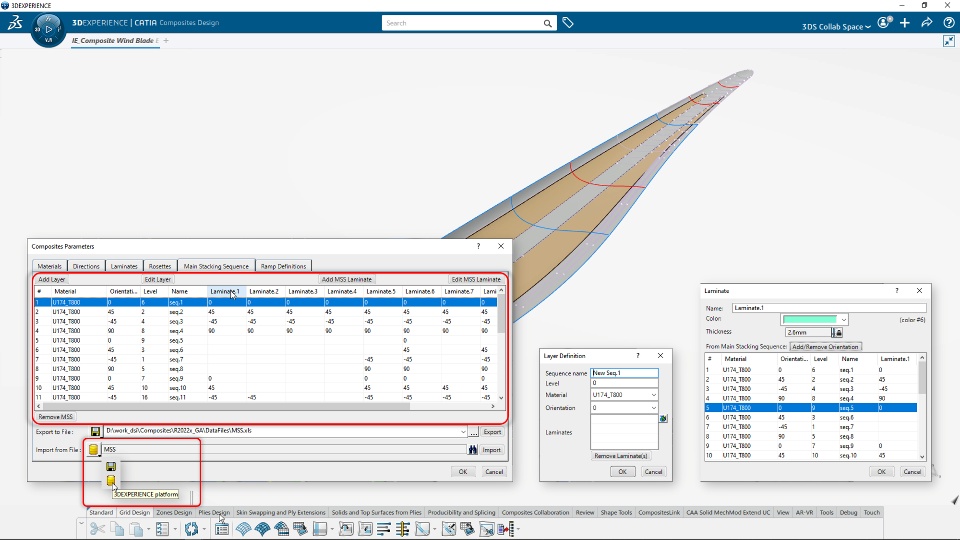Screen dimensions: 960x540
Task: Click the green color swatch in Laminate dialog
Action: point(809,320)
